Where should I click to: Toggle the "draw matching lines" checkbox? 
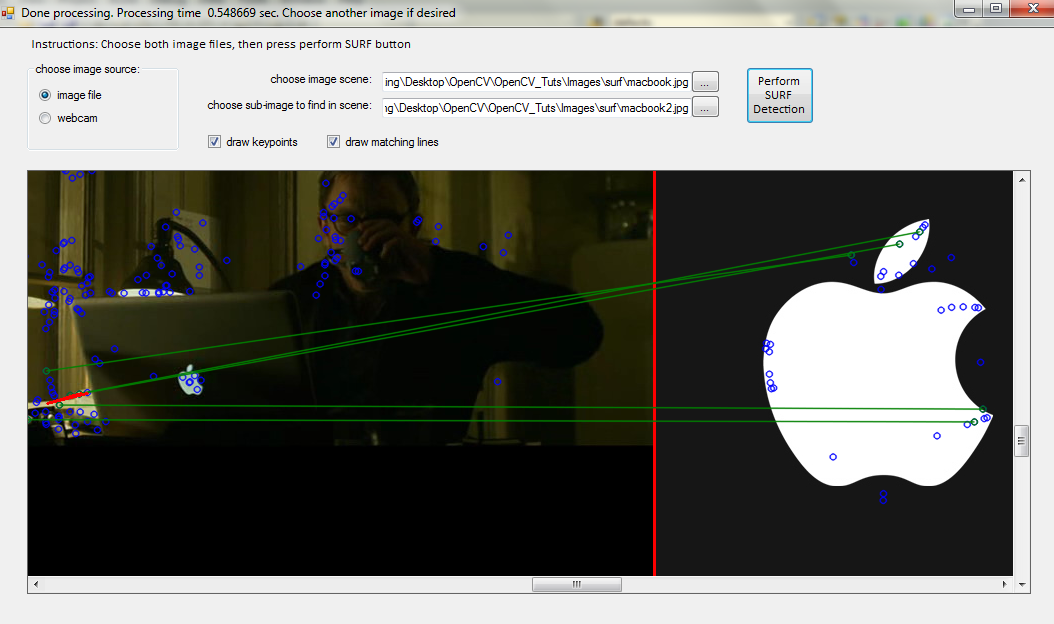point(334,142)
